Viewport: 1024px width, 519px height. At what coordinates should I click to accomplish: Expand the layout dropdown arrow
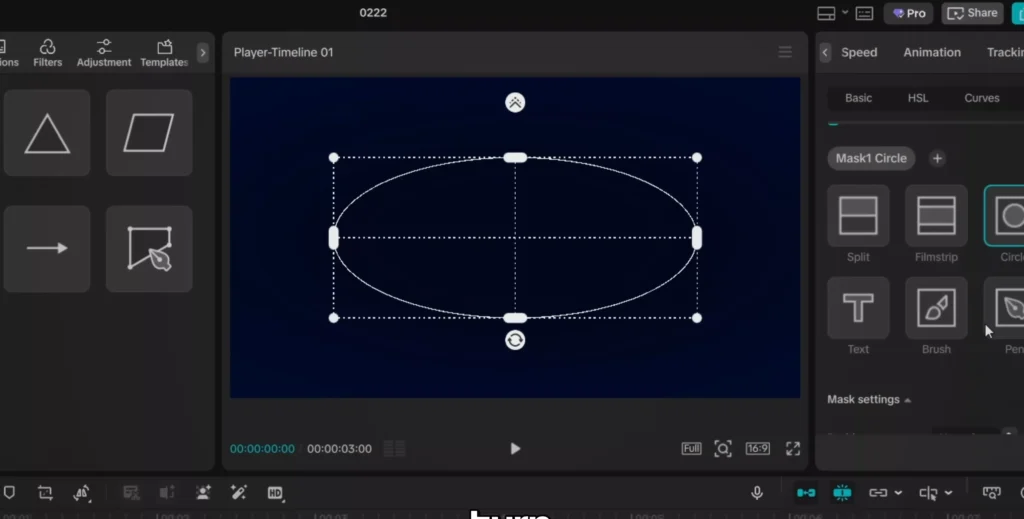844,12
